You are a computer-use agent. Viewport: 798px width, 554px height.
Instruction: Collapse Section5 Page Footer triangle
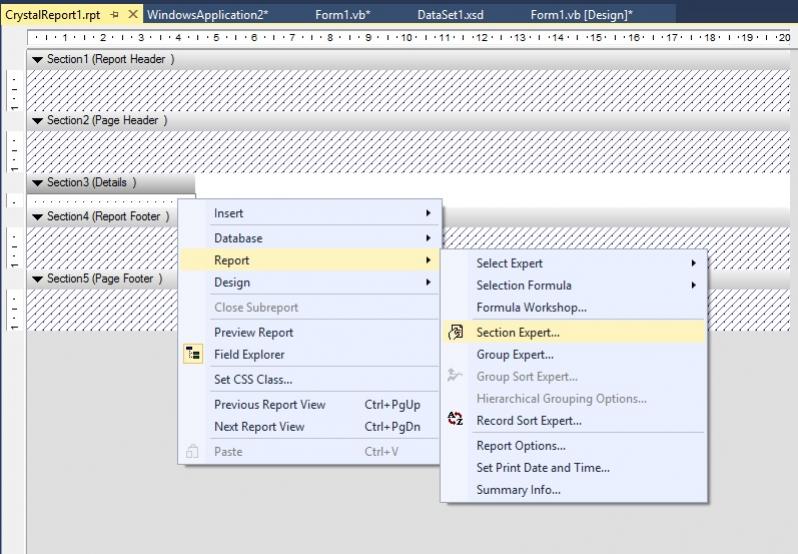(37, 279)
